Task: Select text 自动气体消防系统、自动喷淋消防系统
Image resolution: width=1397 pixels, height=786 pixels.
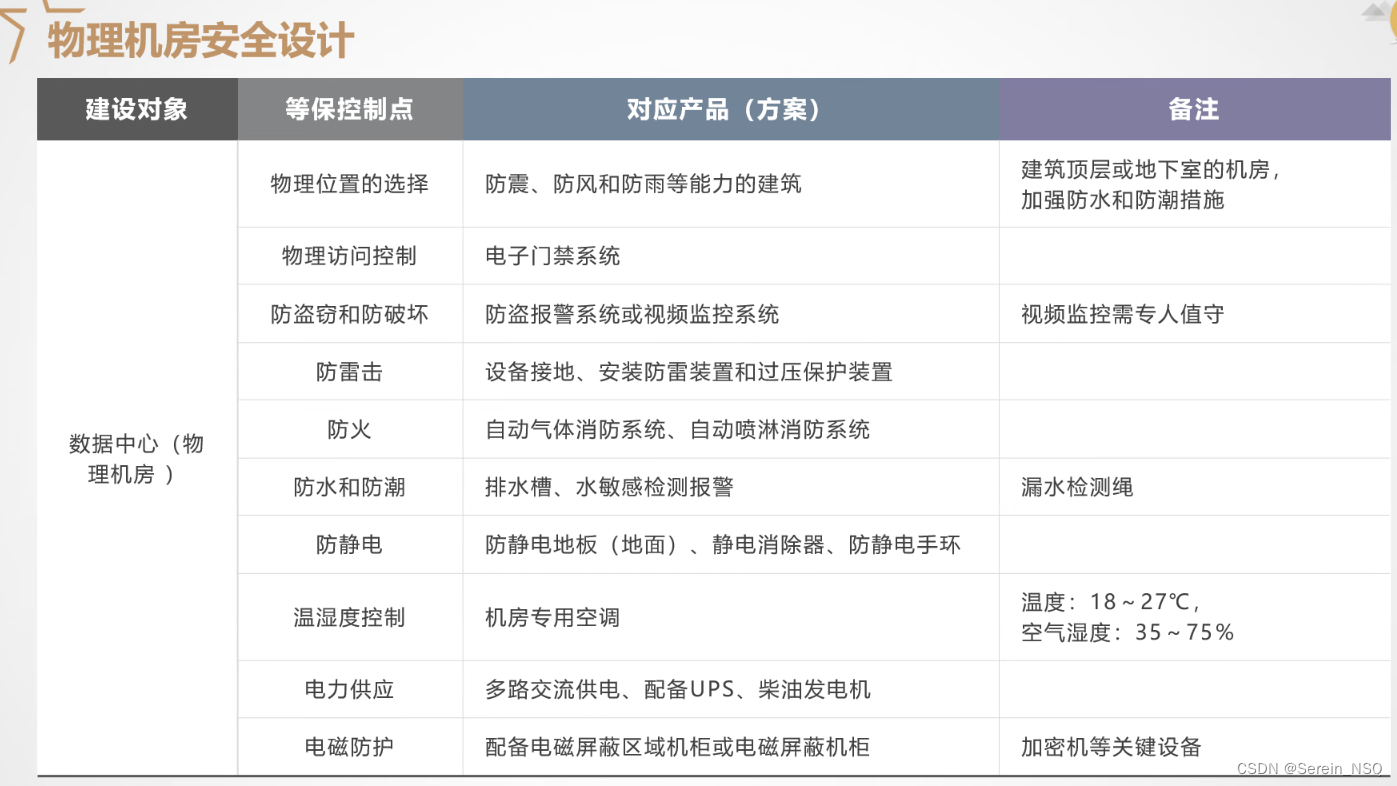Action: (x=678, y=430)
